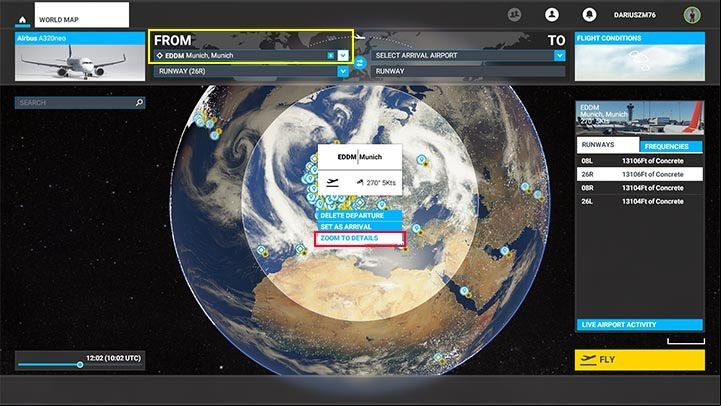
Task: Select runway 08R row
Action: coord(640,188)
